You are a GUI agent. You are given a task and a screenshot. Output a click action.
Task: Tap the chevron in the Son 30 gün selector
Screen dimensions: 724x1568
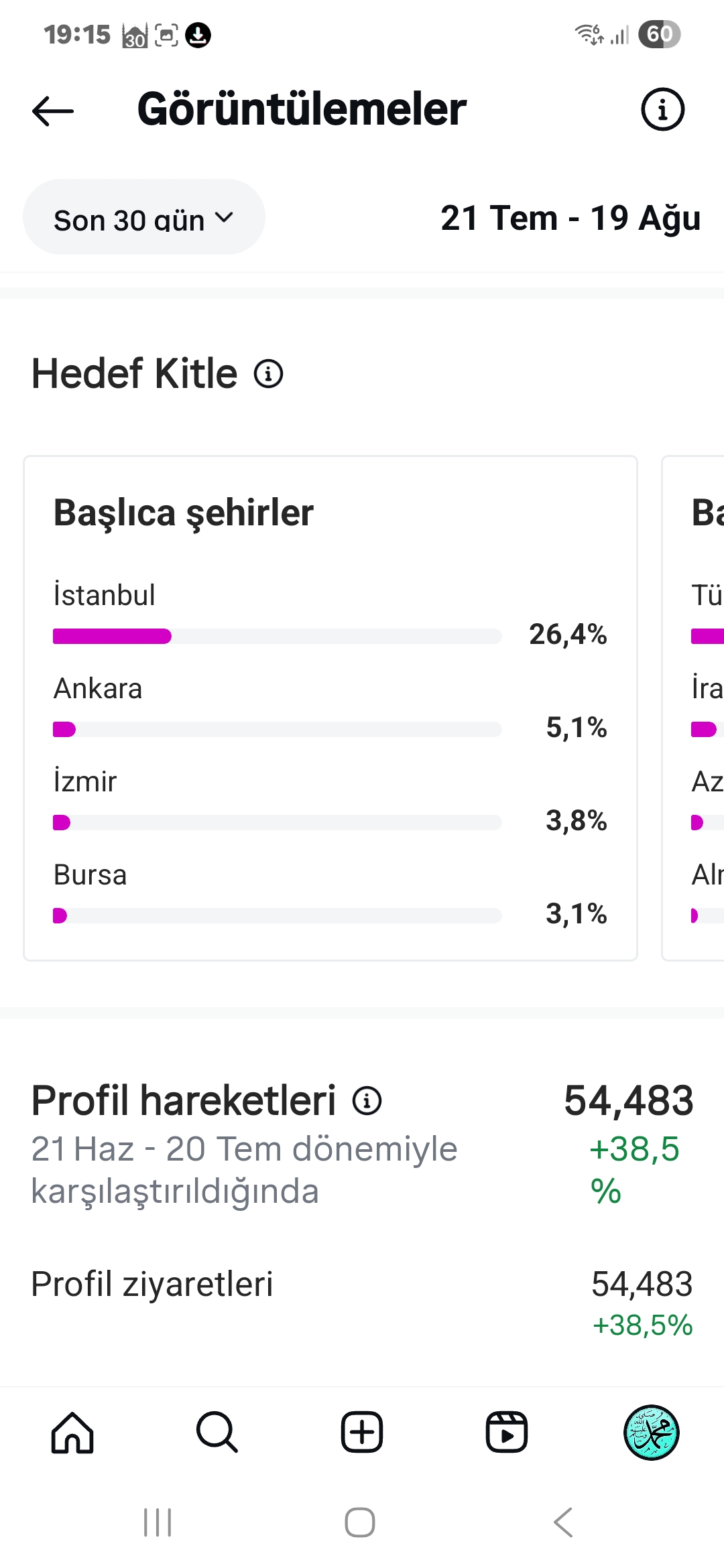[224, 217]
